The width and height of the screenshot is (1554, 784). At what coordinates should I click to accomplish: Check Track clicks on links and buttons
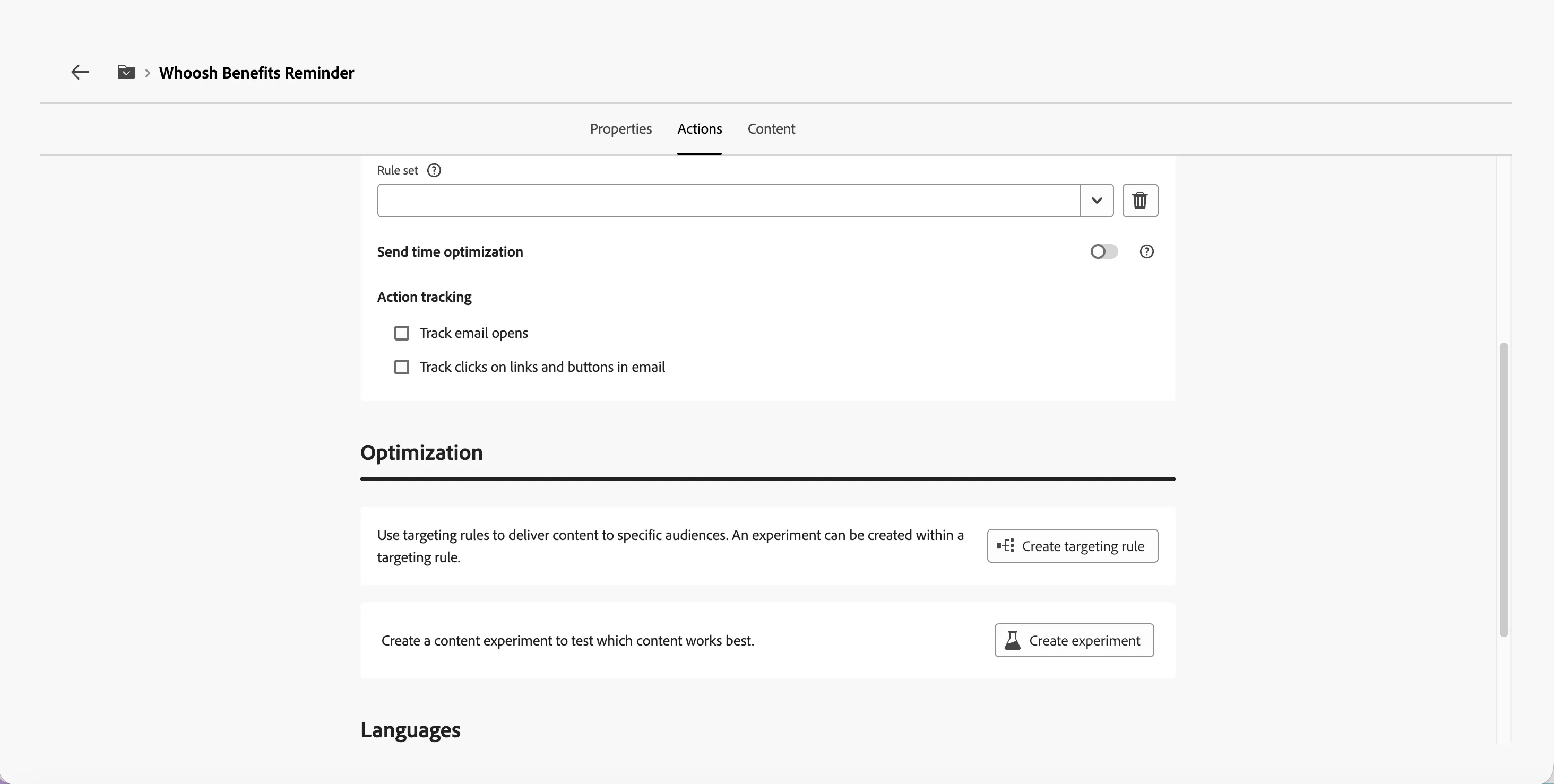(402, 367)
